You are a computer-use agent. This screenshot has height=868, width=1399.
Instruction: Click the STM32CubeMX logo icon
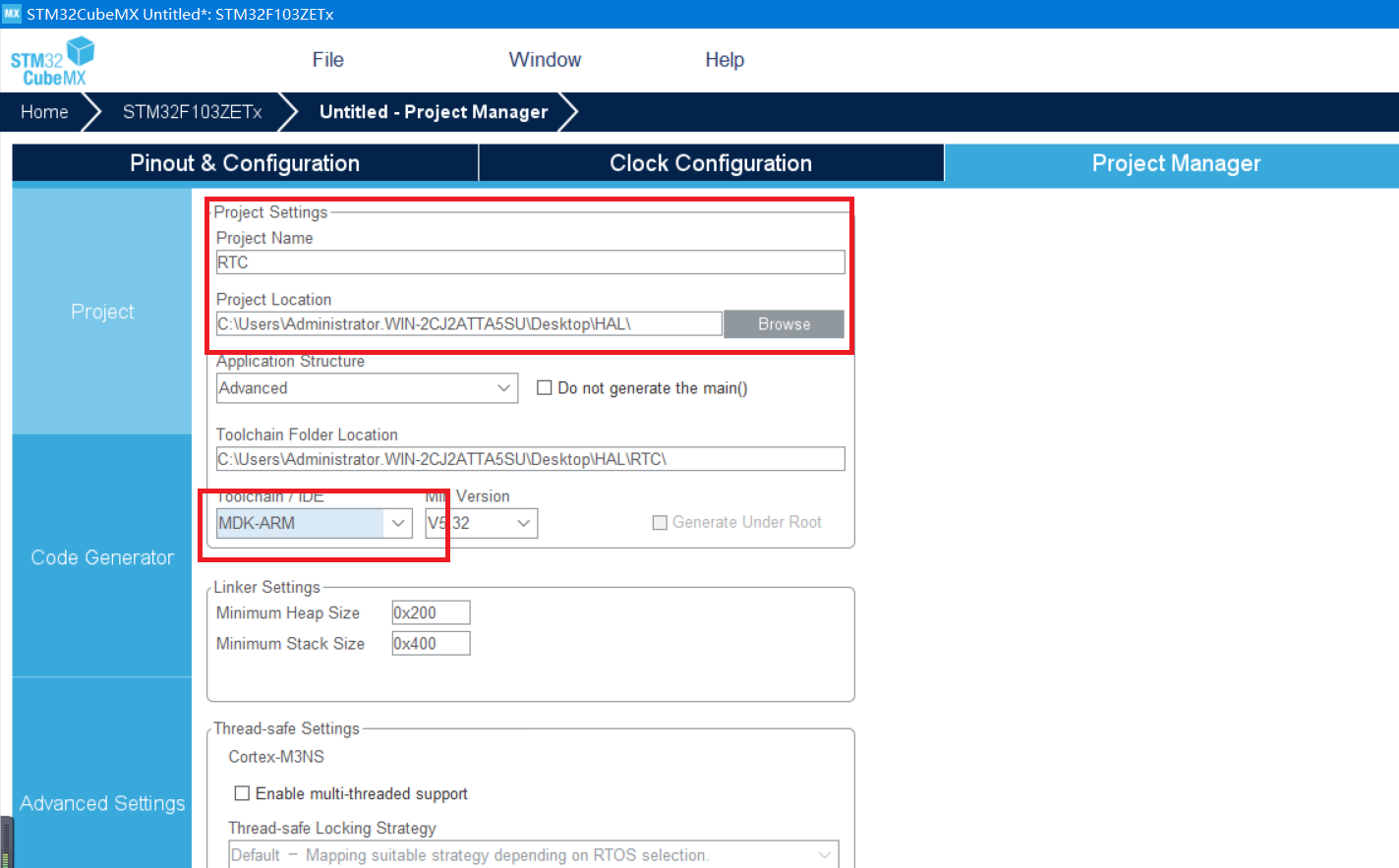(52, 62)
